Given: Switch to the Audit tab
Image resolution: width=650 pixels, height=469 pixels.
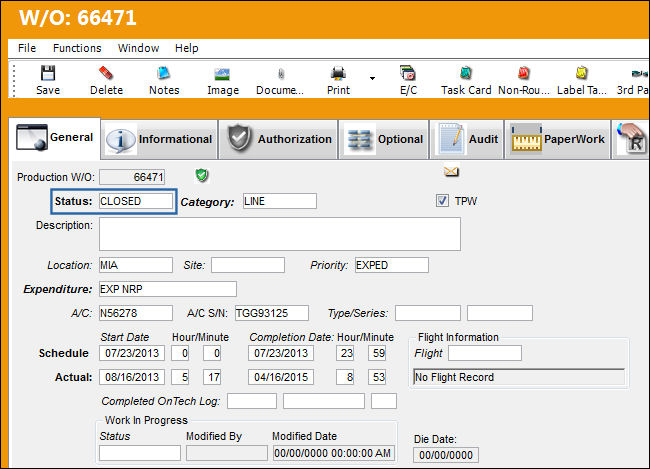Looking at the screenshot, I should [467, 139].
